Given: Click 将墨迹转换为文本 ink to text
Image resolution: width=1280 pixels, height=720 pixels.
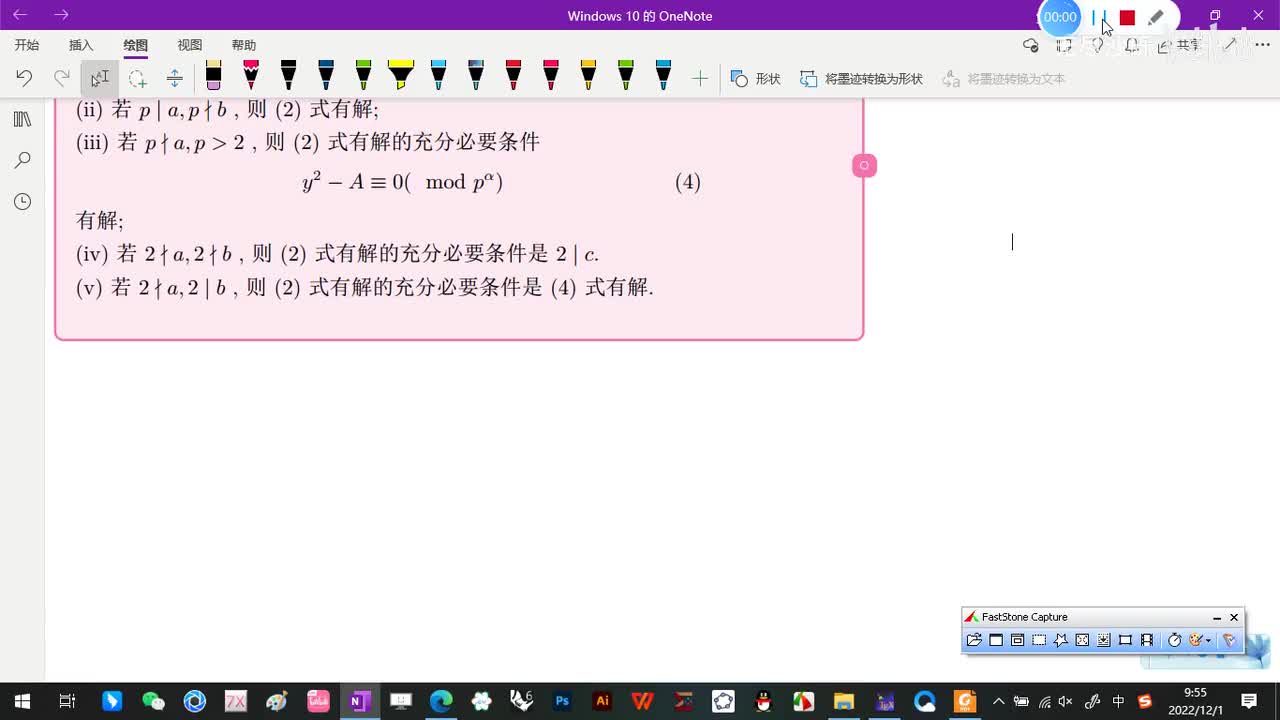Looking at the screenshot, I should 1004,78.
